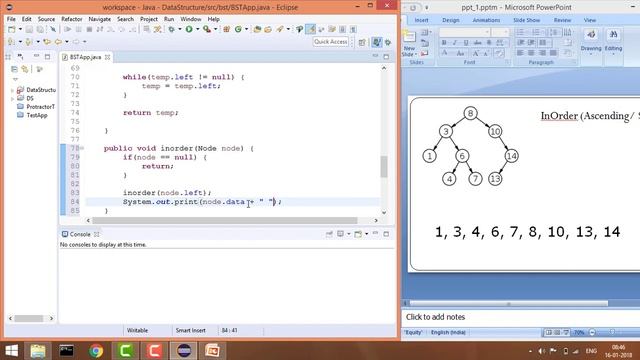Open the Eclipse Refactor menu
Screen dimensions: 640x360
tap(71, 19)
